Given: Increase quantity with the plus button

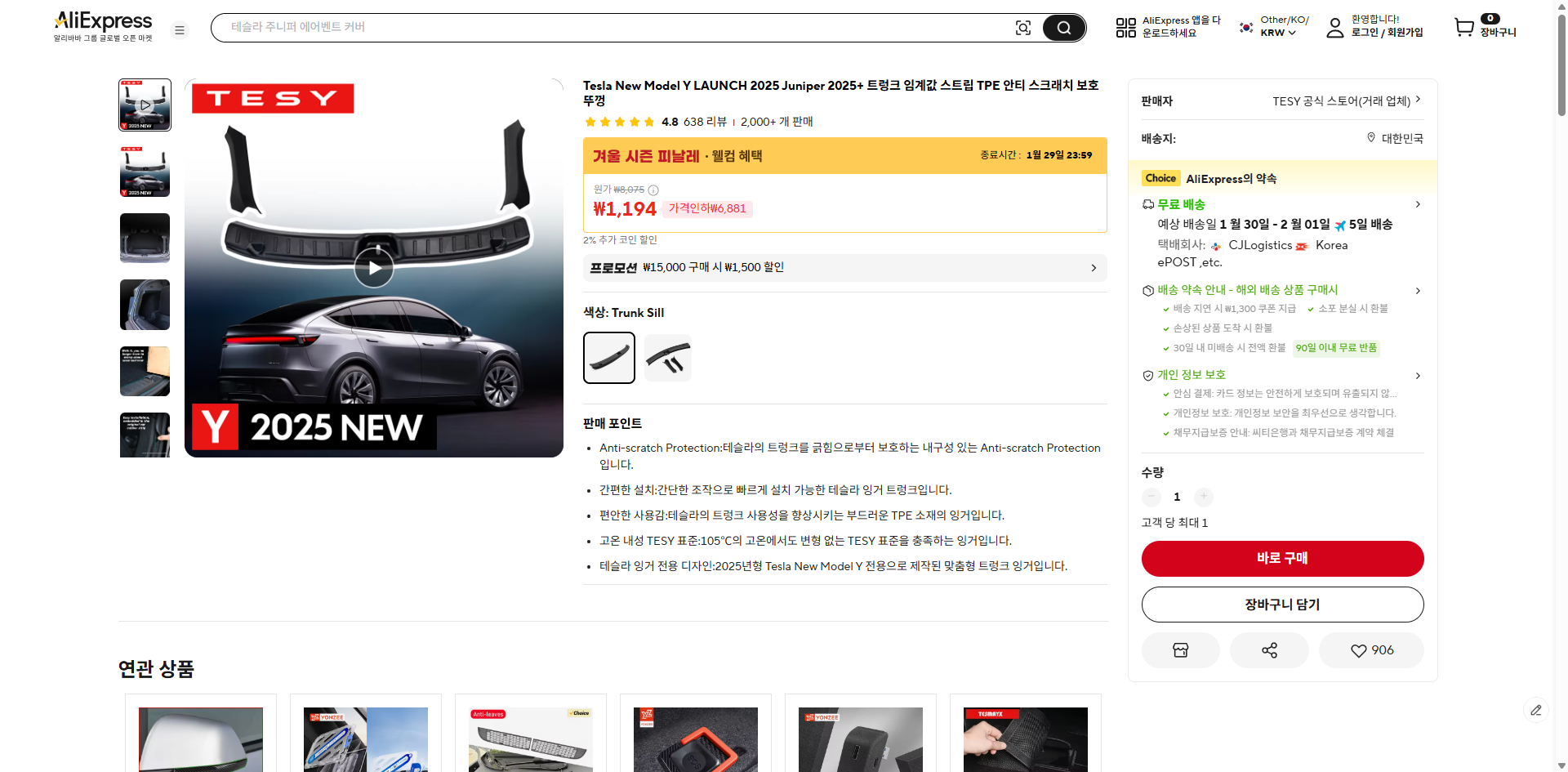Looking at the screenshot, I should point(1204,497).
